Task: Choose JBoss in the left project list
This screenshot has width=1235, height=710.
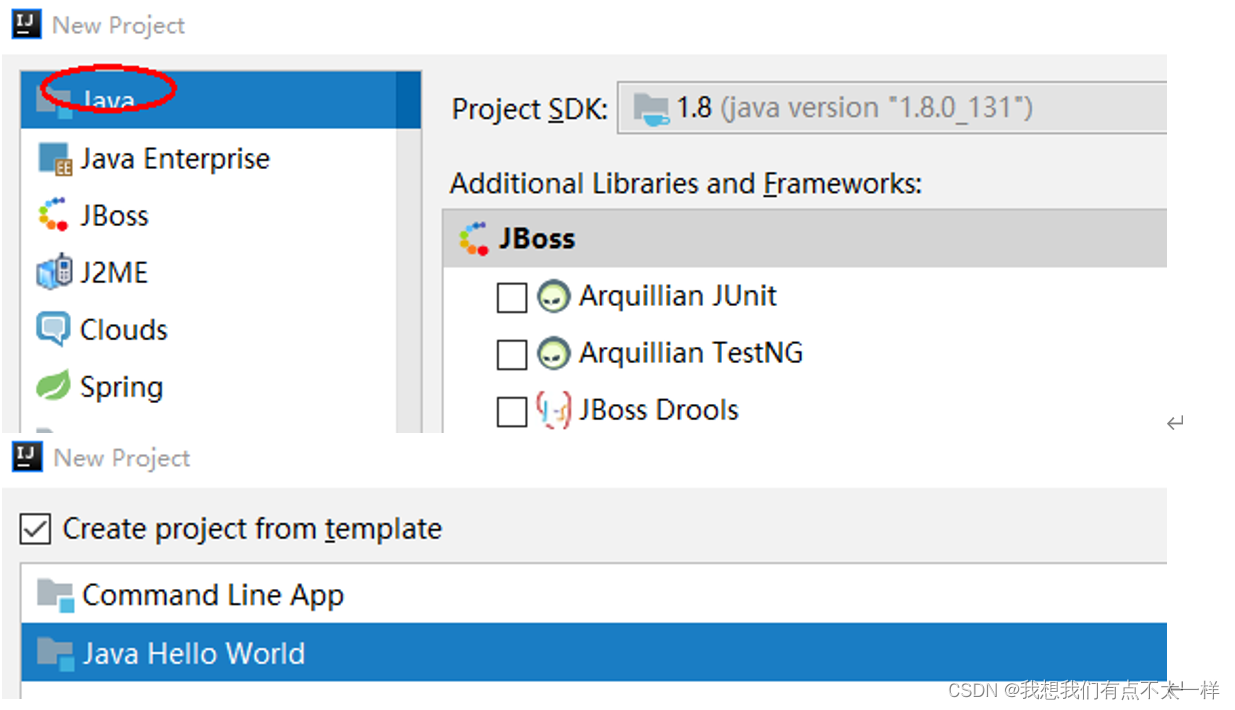Action: click(208, 215)
